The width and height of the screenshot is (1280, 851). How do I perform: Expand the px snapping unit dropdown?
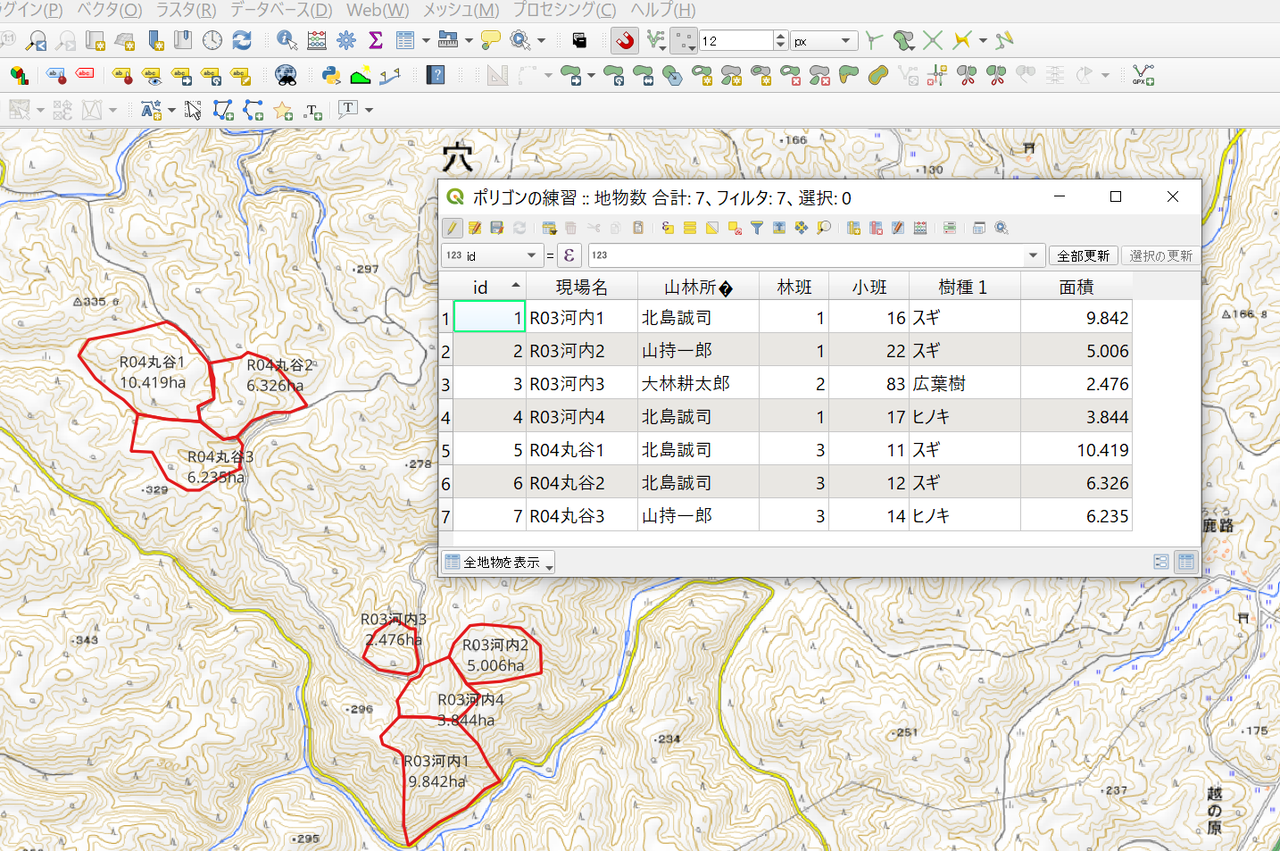823,41
